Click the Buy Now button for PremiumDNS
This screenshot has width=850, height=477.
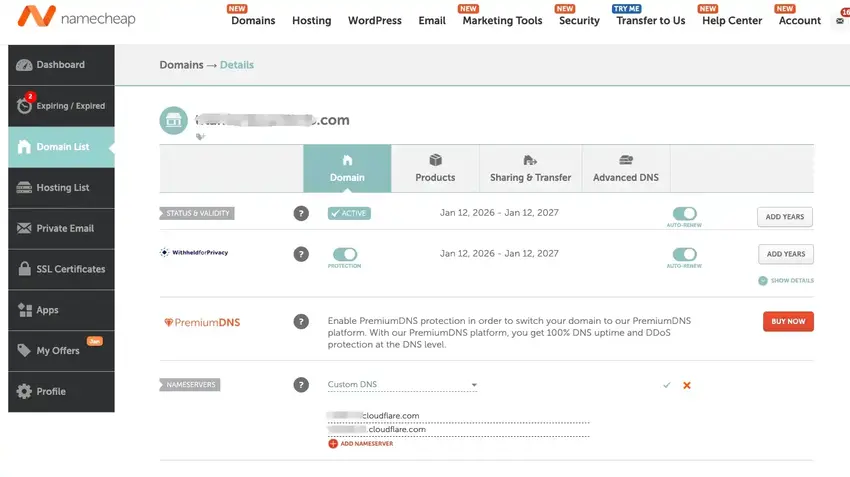[788, 321]
